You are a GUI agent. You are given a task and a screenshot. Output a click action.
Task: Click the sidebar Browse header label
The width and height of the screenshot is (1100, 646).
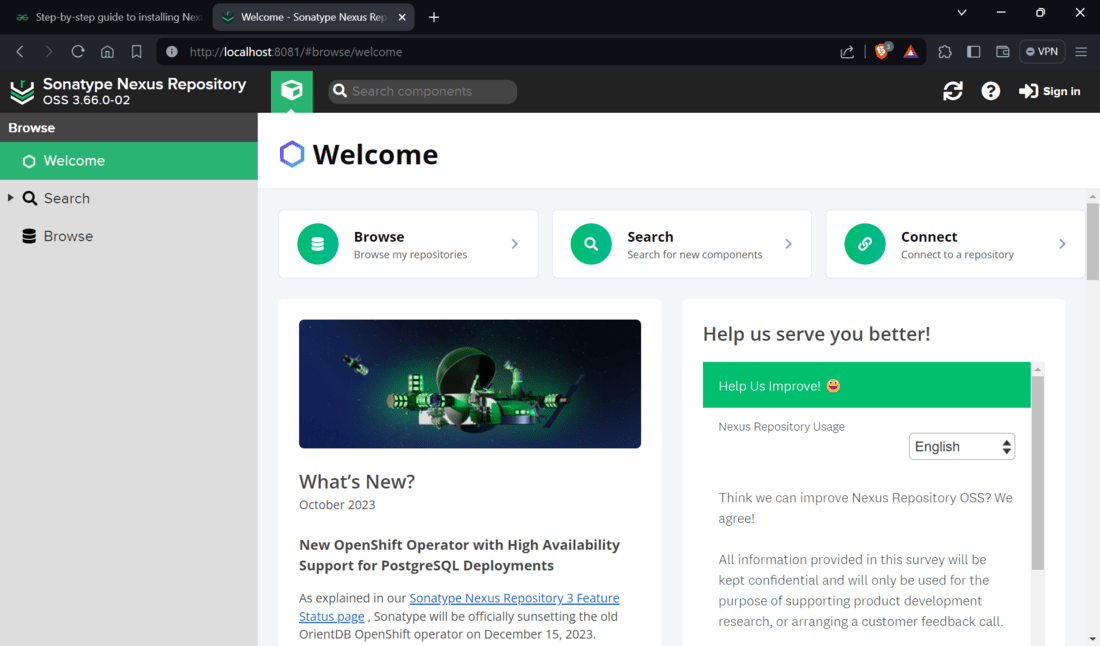32,128
